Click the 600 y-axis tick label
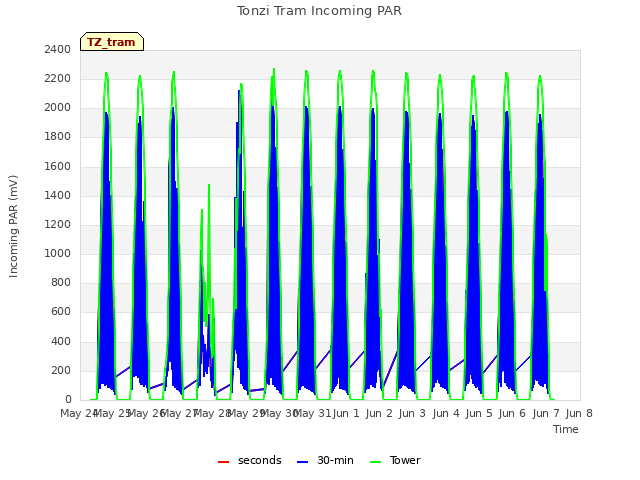The height and width of the screenshot is (480, 640). (61, 312)
